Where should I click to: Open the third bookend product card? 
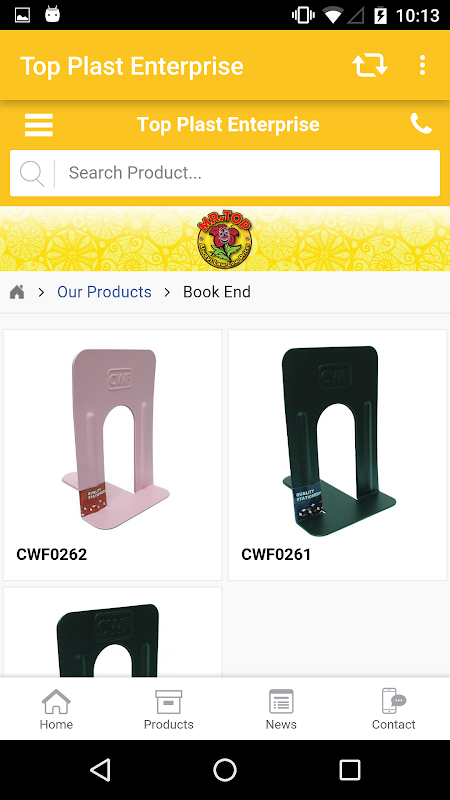[x=113, y=632]
